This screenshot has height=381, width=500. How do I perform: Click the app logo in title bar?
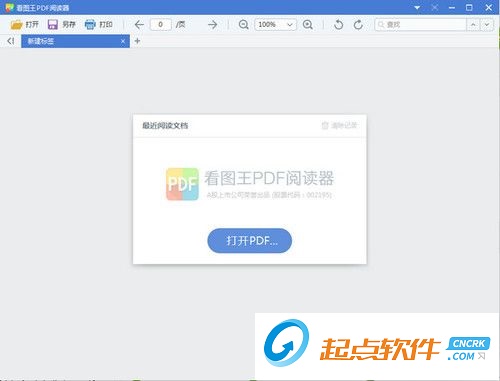9,7
